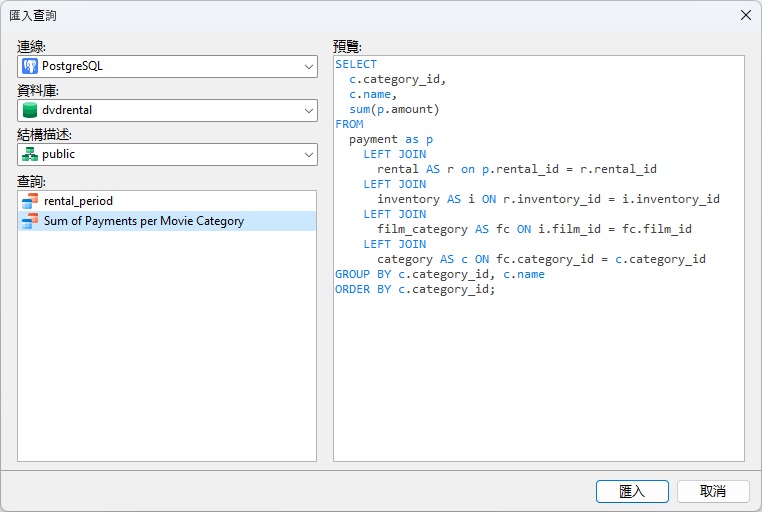Click the inventory AS i join line
Image resolution: width=762 pixels, height=512 pixels.
(548, 199)
